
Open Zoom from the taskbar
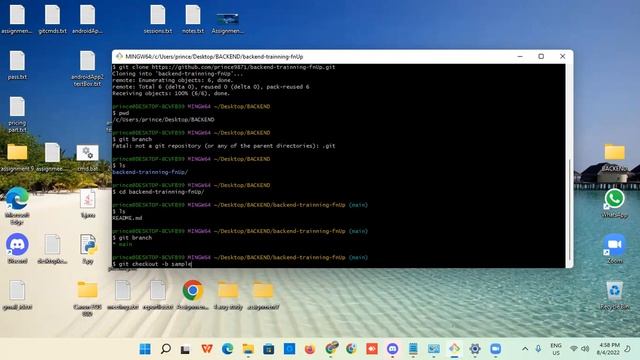pos(496,349)
